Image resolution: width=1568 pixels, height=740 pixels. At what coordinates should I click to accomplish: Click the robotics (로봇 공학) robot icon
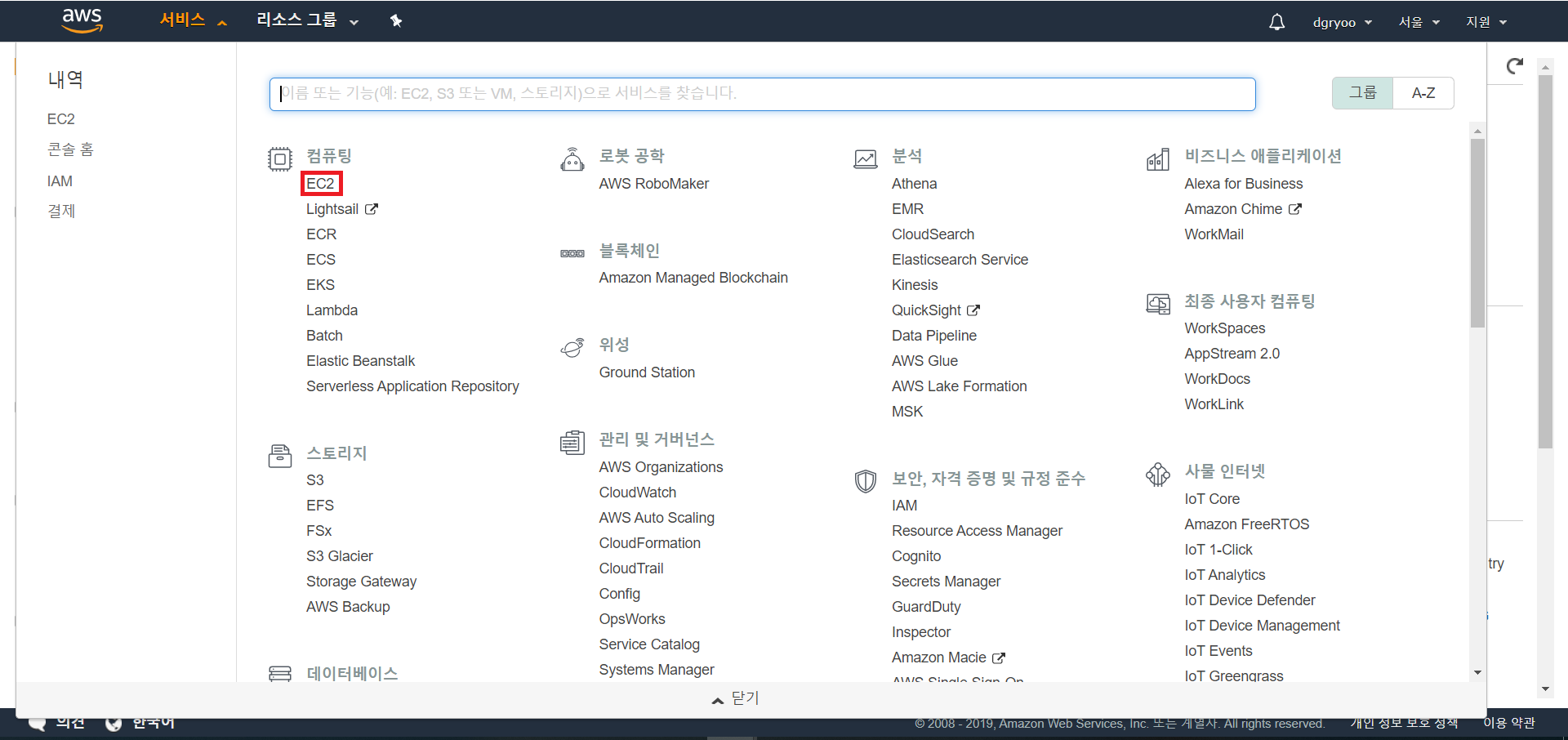coord(572,158)
